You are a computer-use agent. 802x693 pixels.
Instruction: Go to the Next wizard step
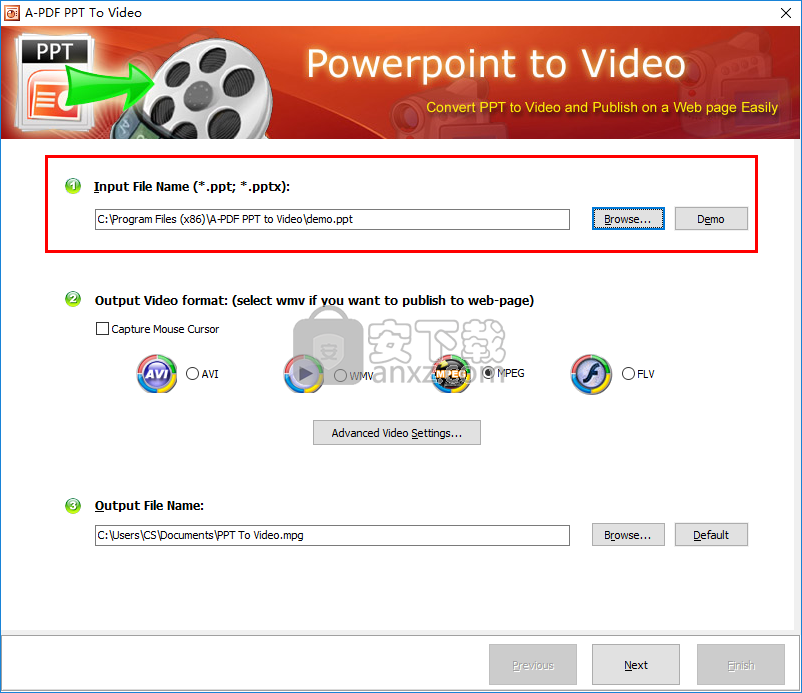click(x=636, y=664)
